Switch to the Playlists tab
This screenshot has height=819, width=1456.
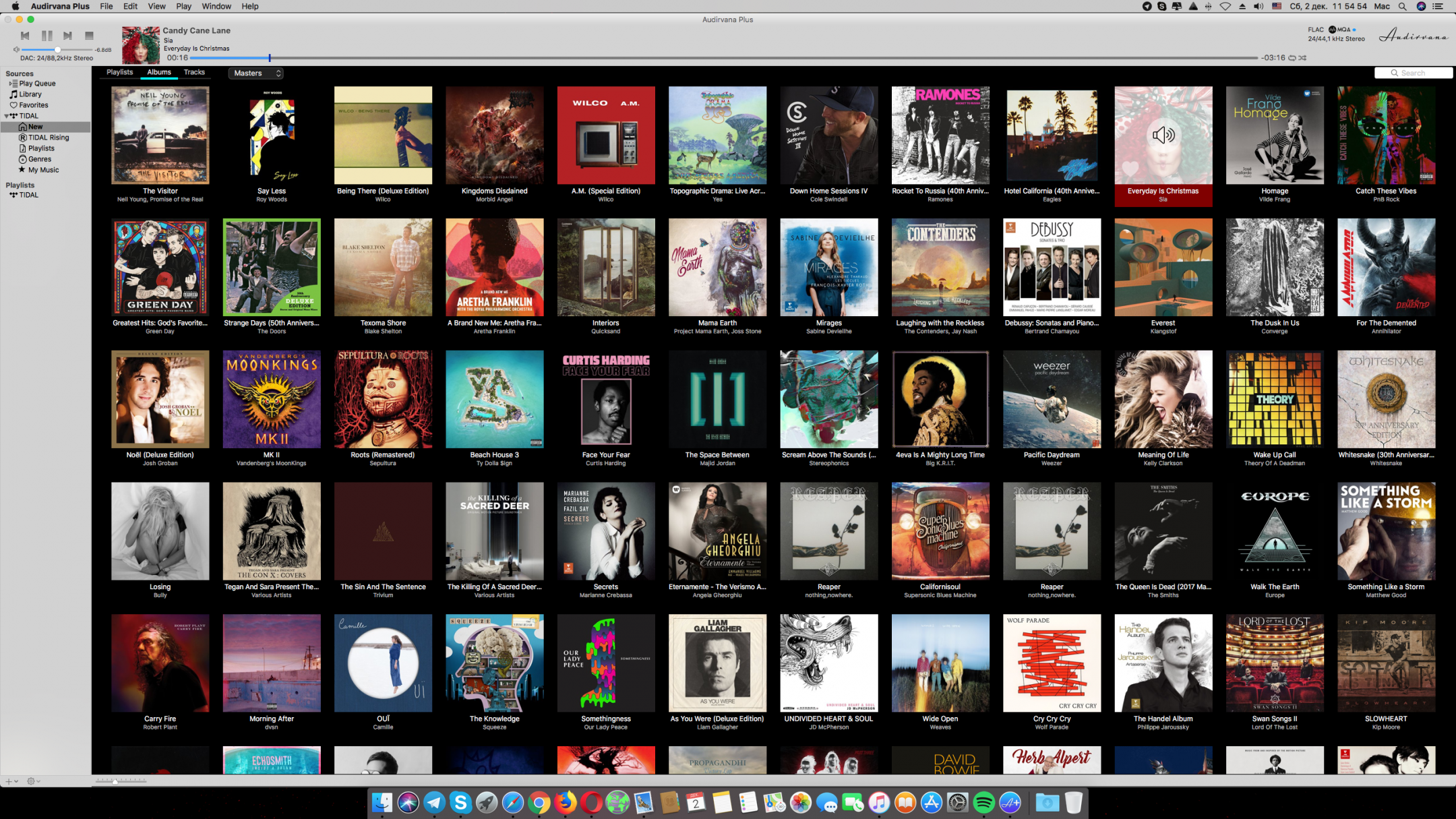click(119, 72)
